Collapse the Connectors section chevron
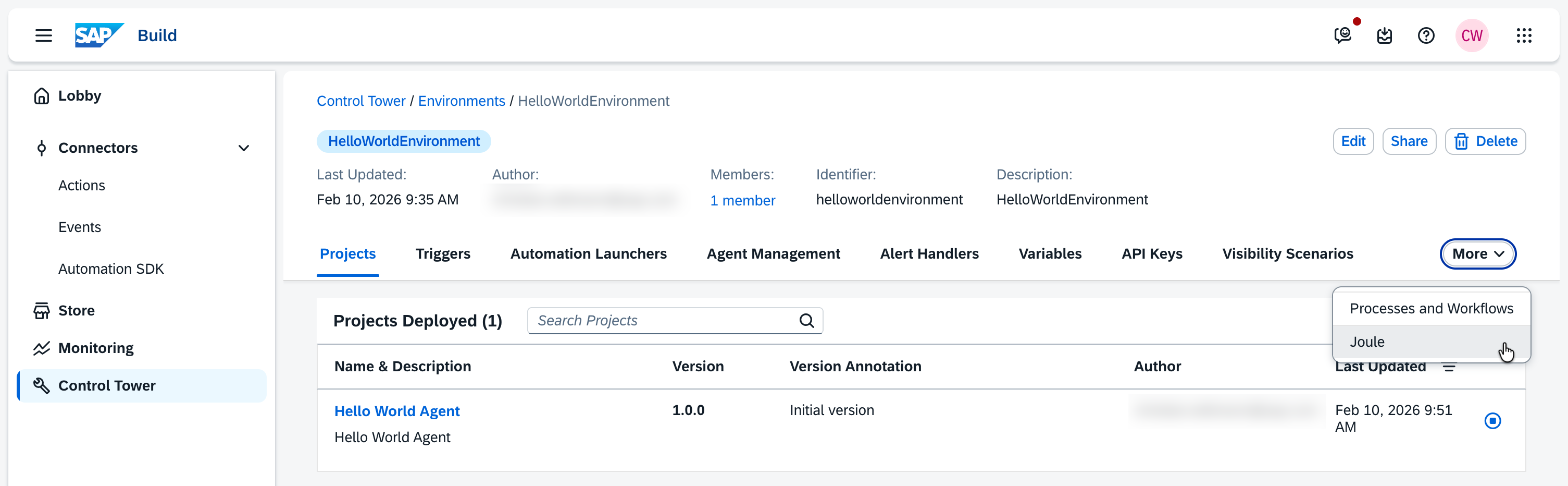 [243, 148]
